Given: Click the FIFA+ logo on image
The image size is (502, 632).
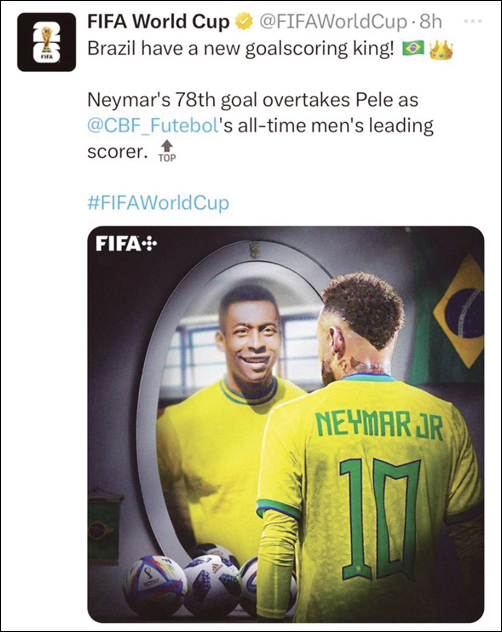Looking at the screenshot, I should tap(126, 244).
